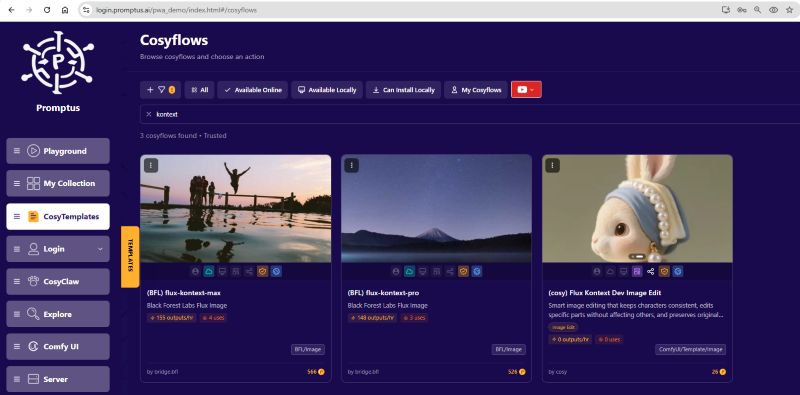Click the orange shield icon on Flux Kontext Dev card
The image size is (800, 395).
tap(664, 271)
